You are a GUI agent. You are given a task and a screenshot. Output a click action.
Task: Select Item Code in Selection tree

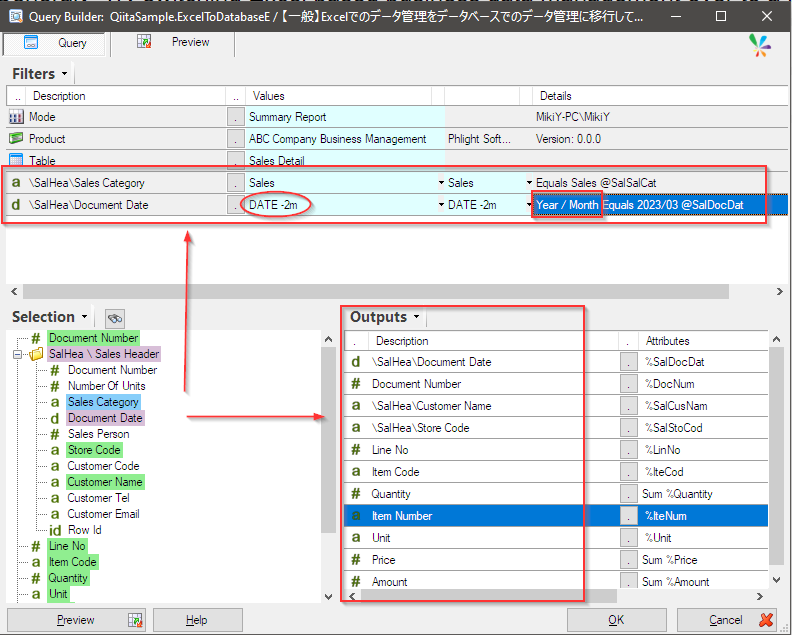click(x=72, y=562)
